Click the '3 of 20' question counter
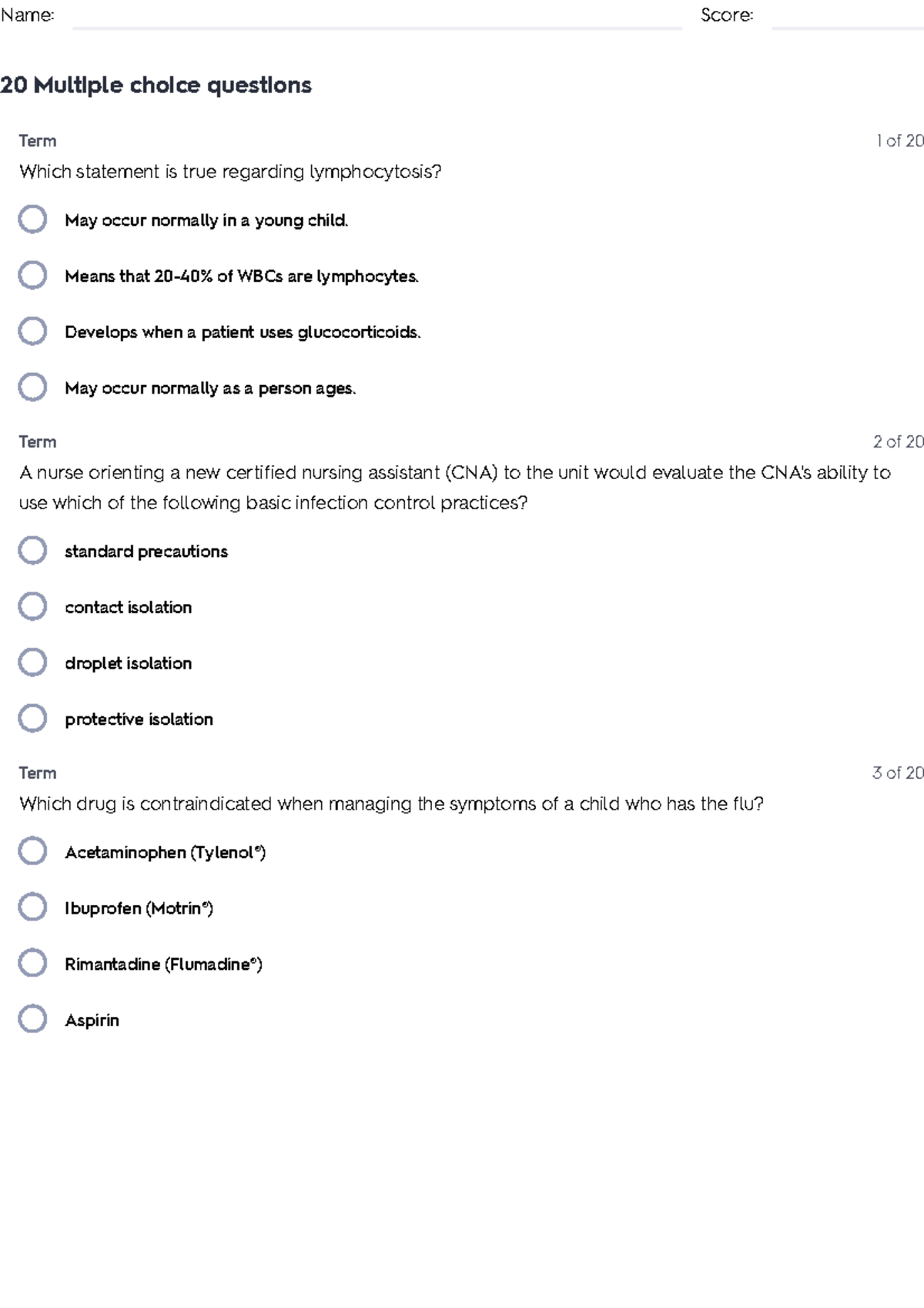Screen dimensions: 924x1308 tap(897, 773)
